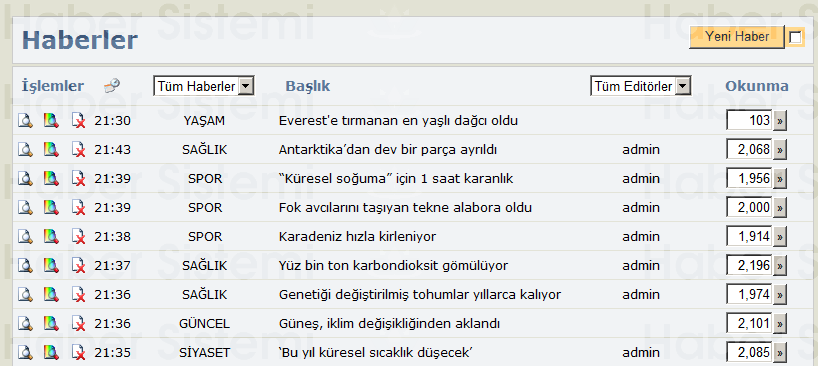Click the GÜNCEL category cell

[x=204, y=324]
